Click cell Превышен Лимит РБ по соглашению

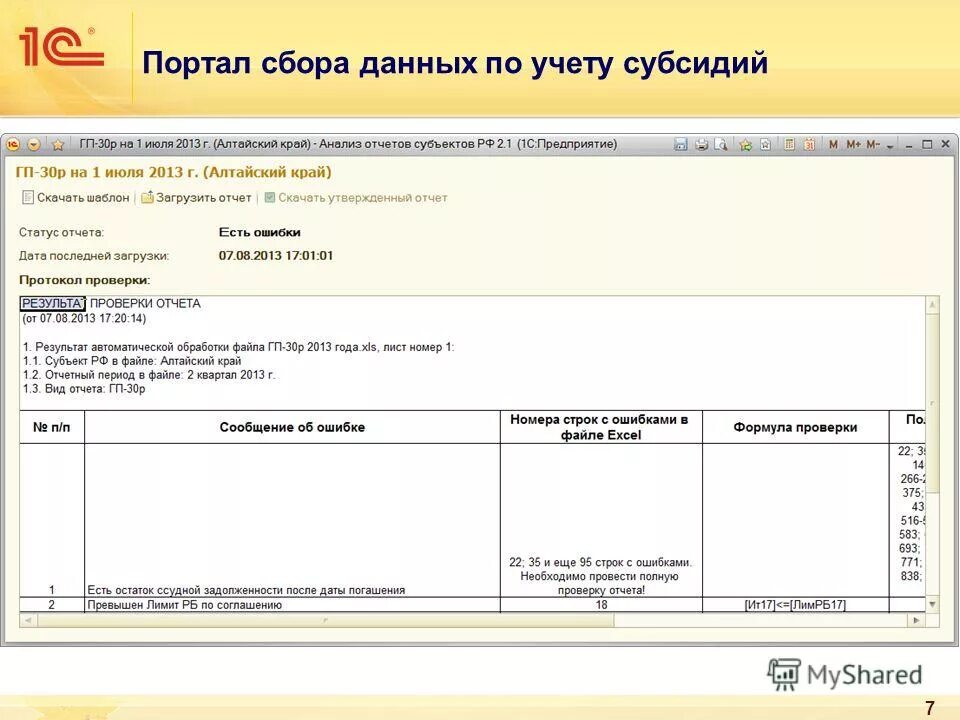point(292,605)
